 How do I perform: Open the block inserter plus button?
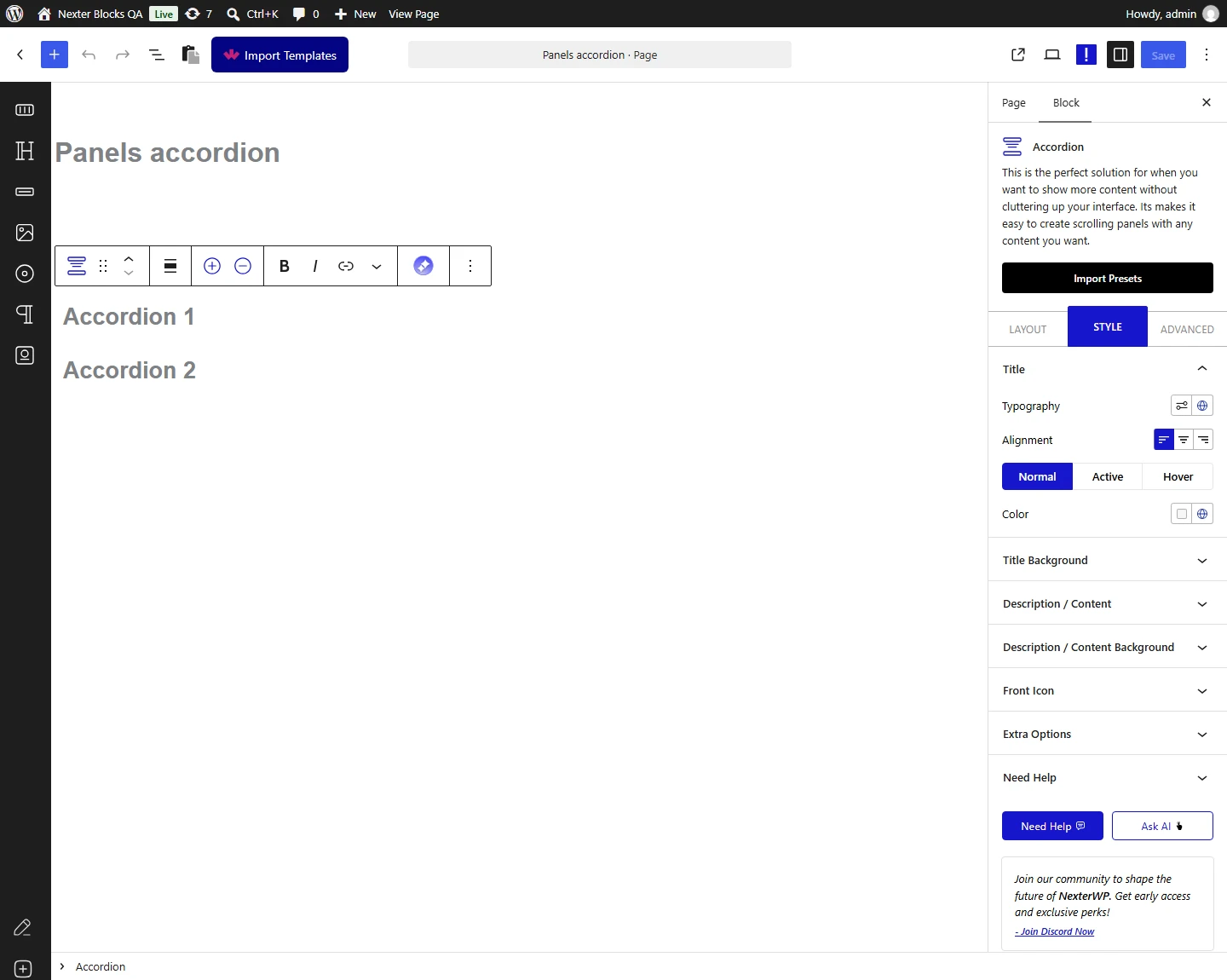click(55, 55)
